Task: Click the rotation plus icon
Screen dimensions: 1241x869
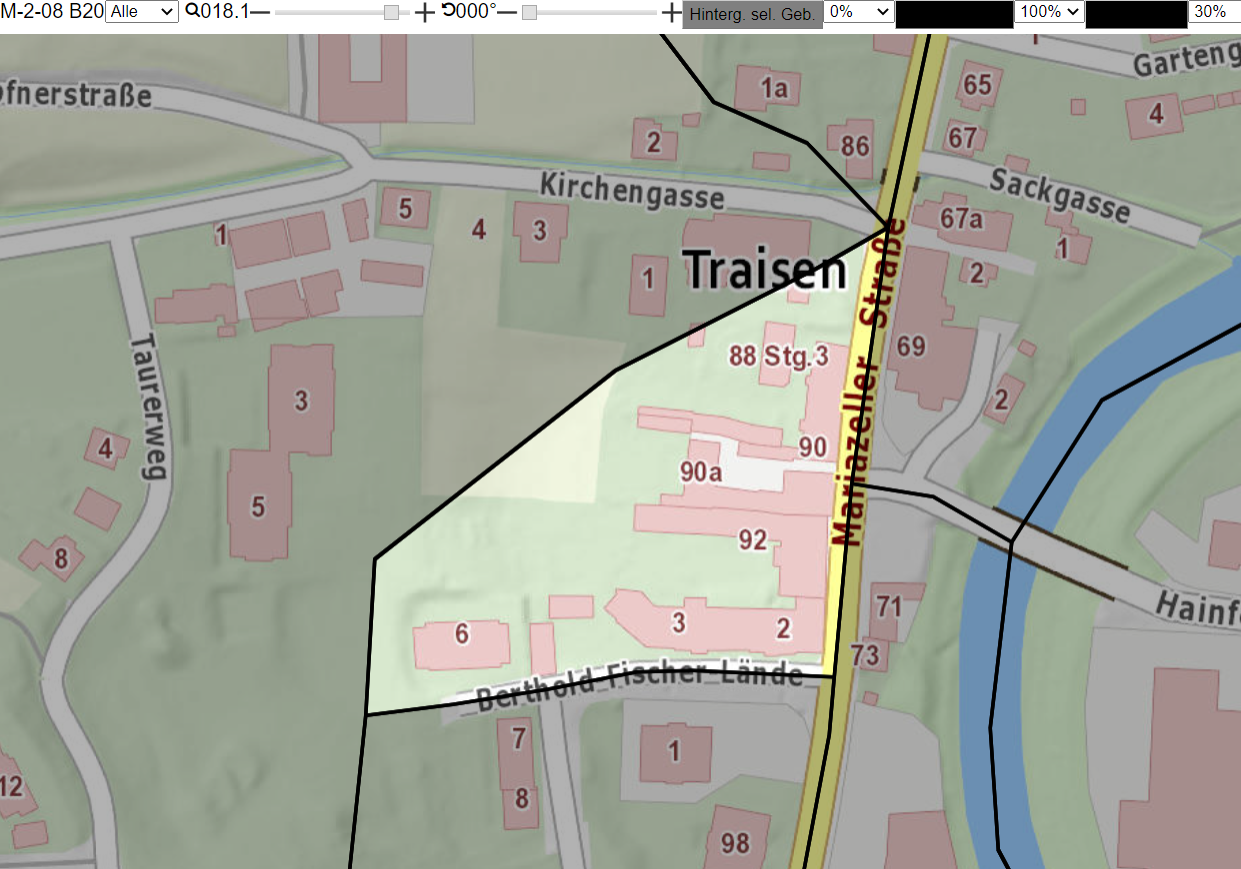Action: coord(672,12)
